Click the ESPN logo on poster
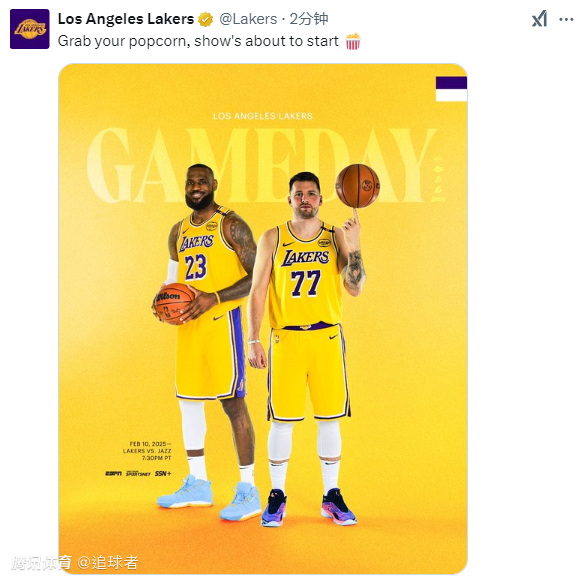This screenshot has height=580, width=587. [x=113, y=474]
